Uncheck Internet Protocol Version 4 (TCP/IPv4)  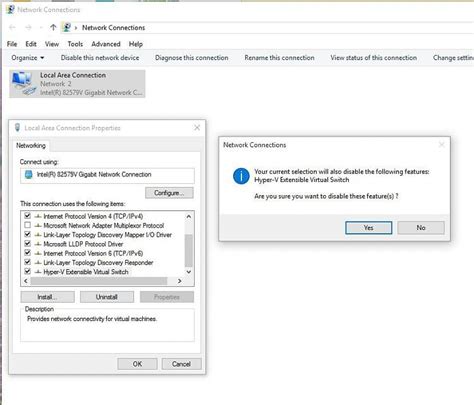click(27, 216)
